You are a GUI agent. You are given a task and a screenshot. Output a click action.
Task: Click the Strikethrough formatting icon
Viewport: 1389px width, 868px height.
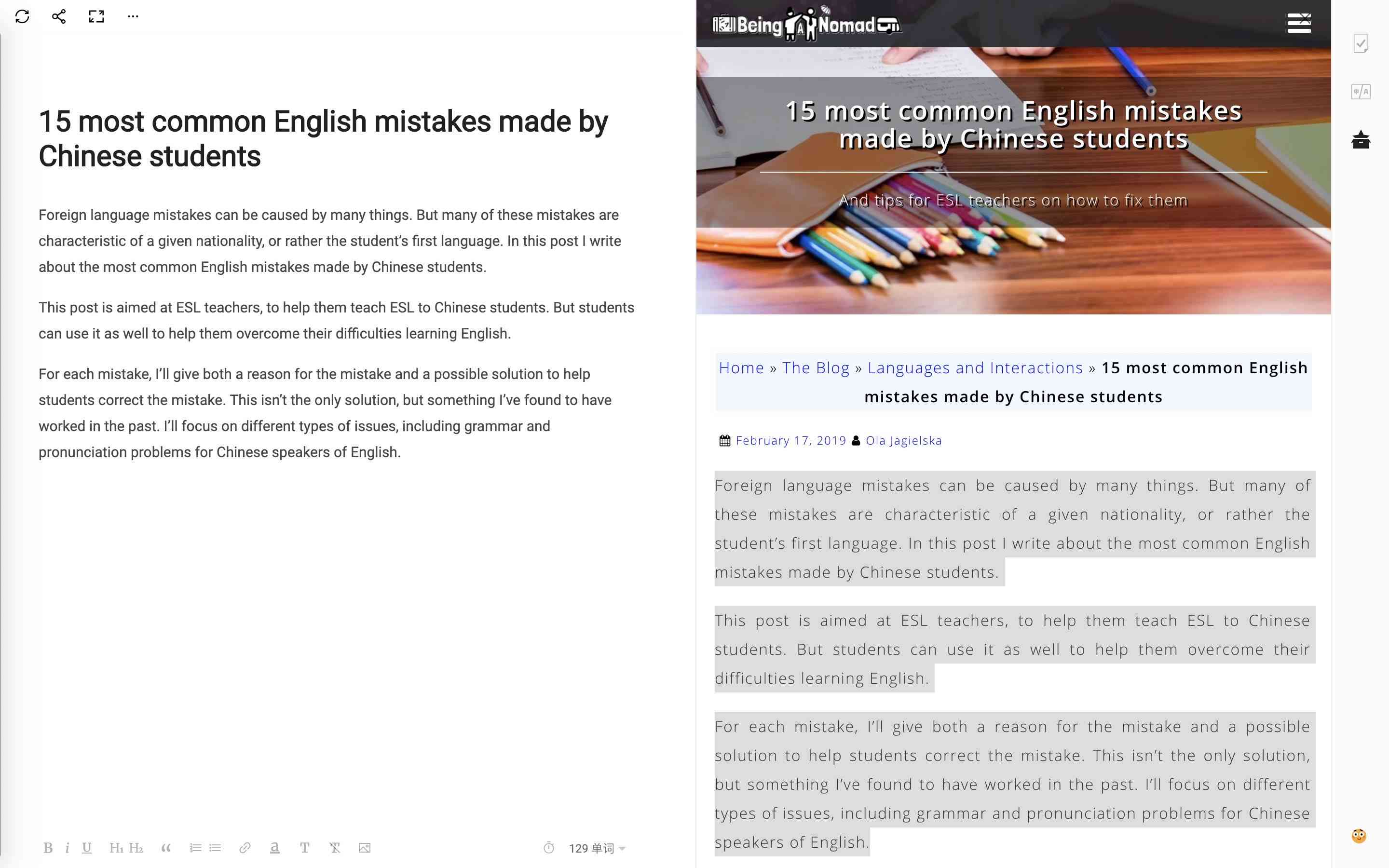(335, 848)
